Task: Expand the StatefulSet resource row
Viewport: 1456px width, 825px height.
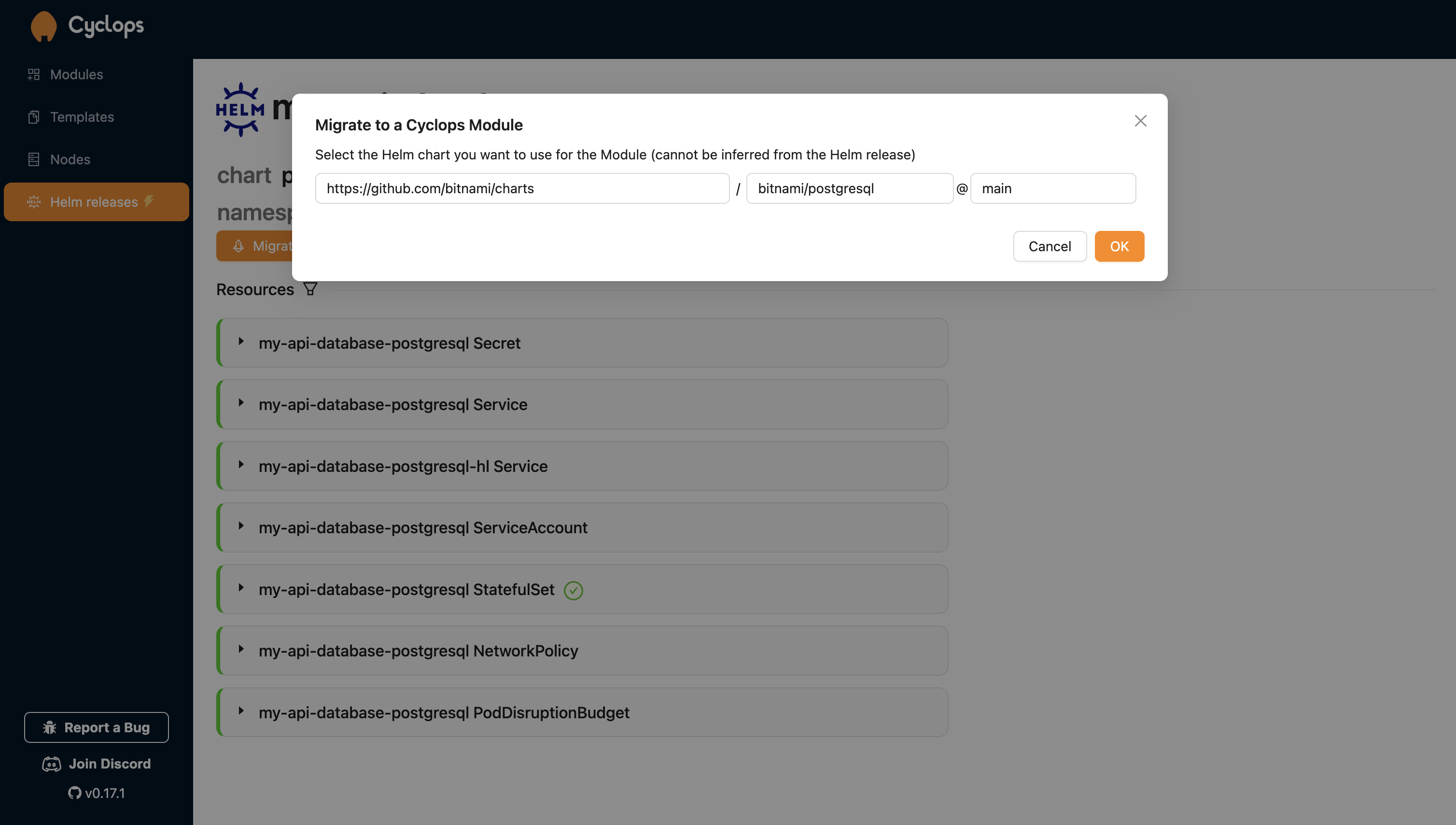Action: (x=582, y=589)
